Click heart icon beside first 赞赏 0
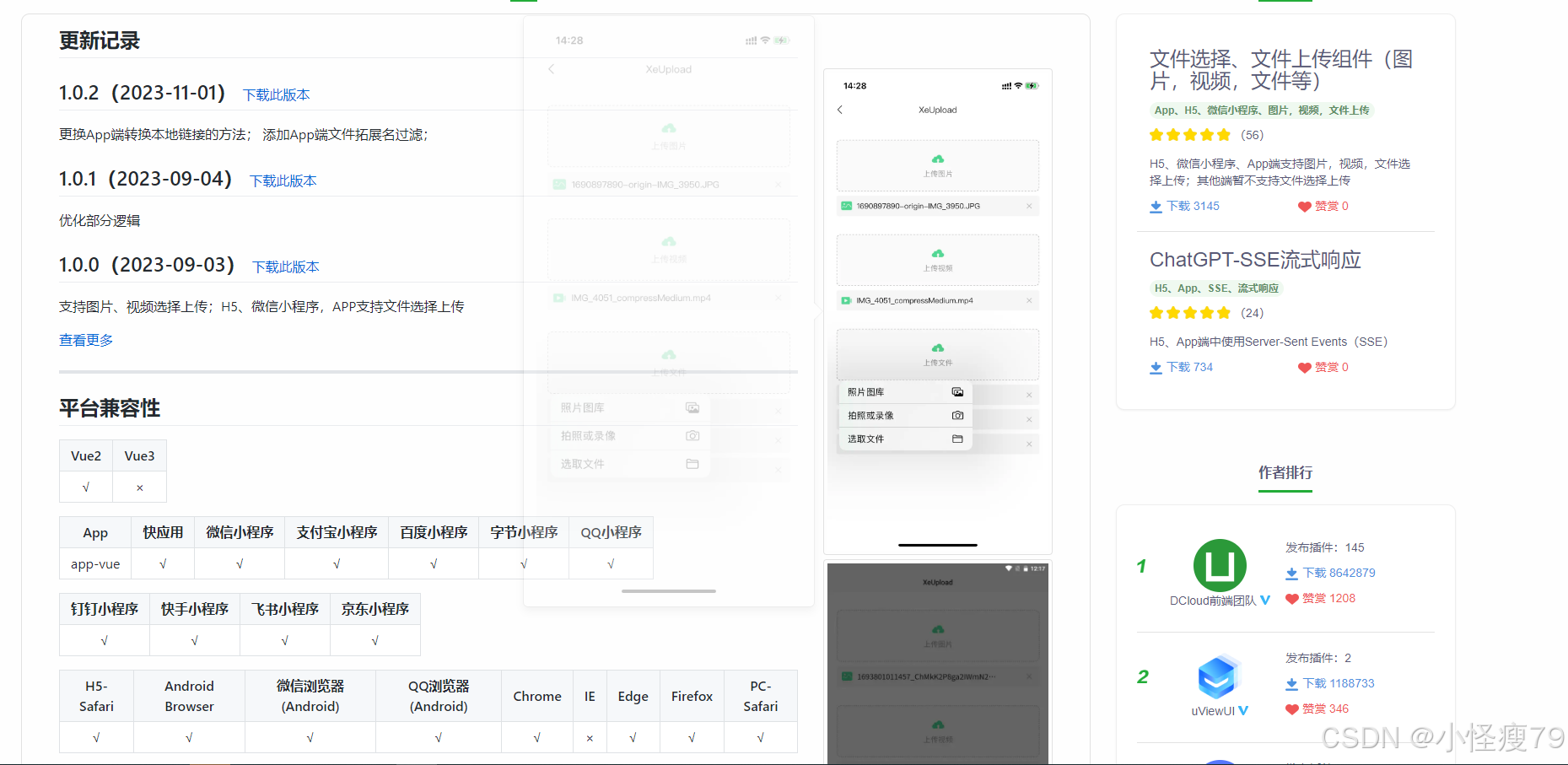This screenshot has width=1568, height=765. [1304, 207]
